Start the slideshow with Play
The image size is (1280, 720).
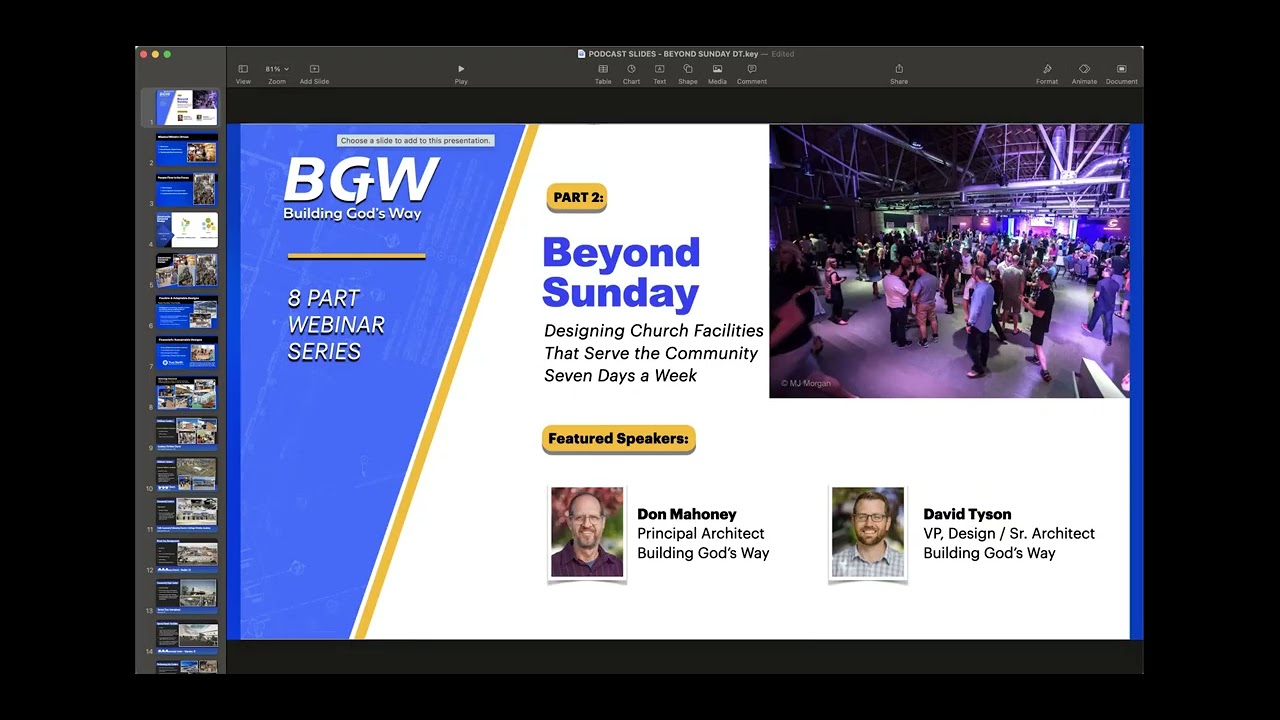pyautogui.click(x=461, y=73)
